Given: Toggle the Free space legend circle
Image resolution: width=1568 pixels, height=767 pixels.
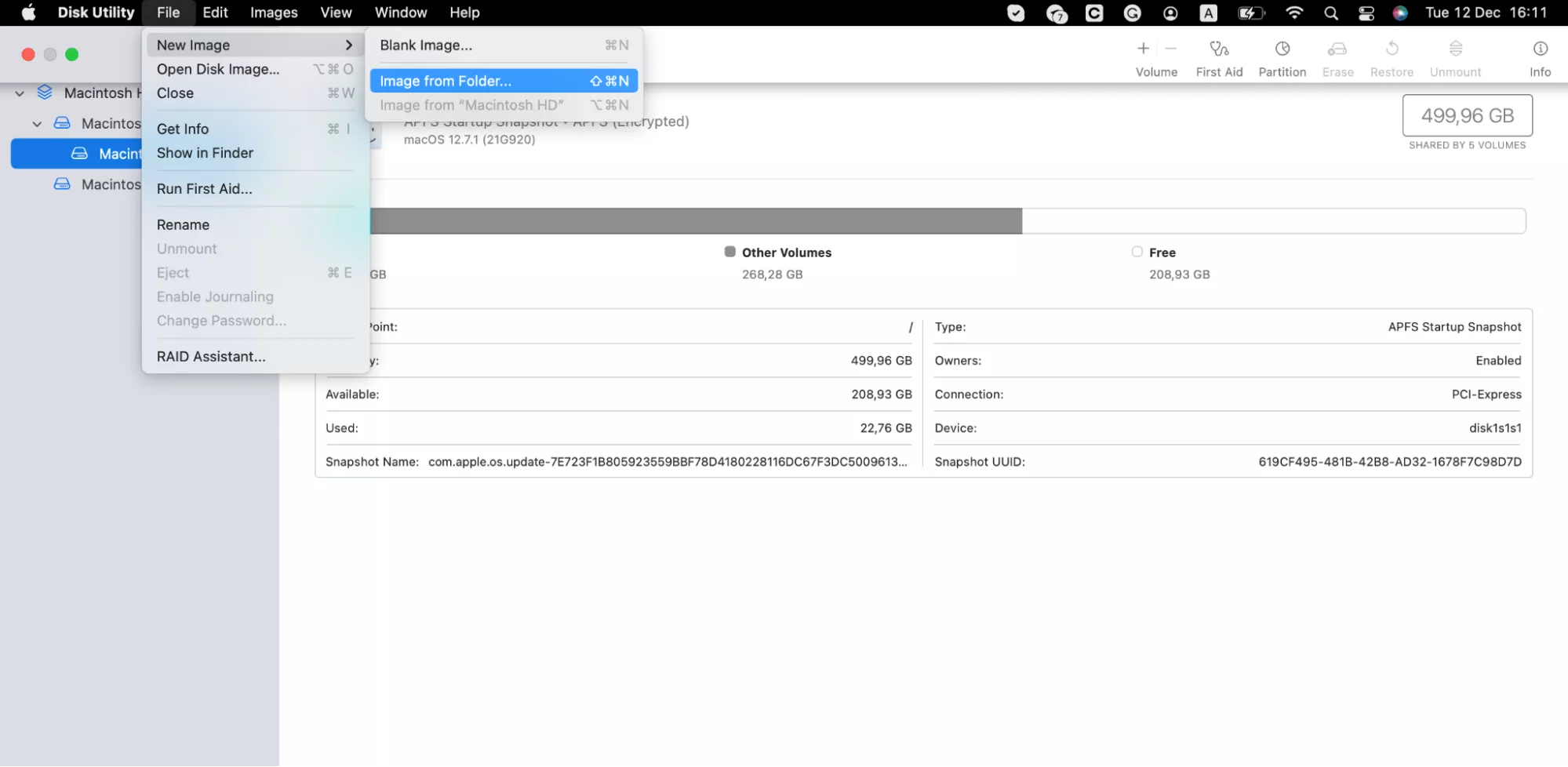Looking at the screenshot, I should pyautogui.click(x=1137, y=252).
